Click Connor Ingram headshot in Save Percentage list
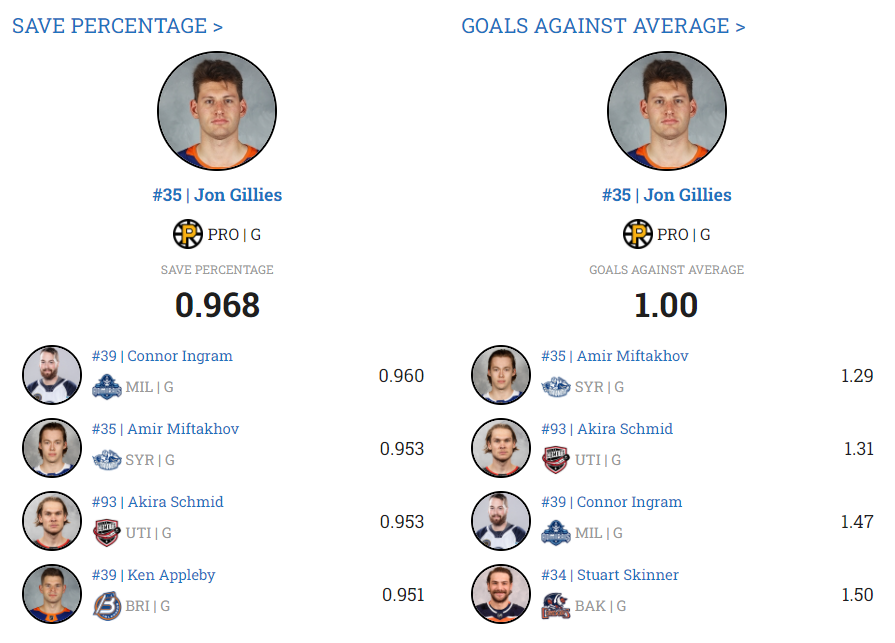Image resolution: width=895 pixels, height=643 pixels. (52, 375)
